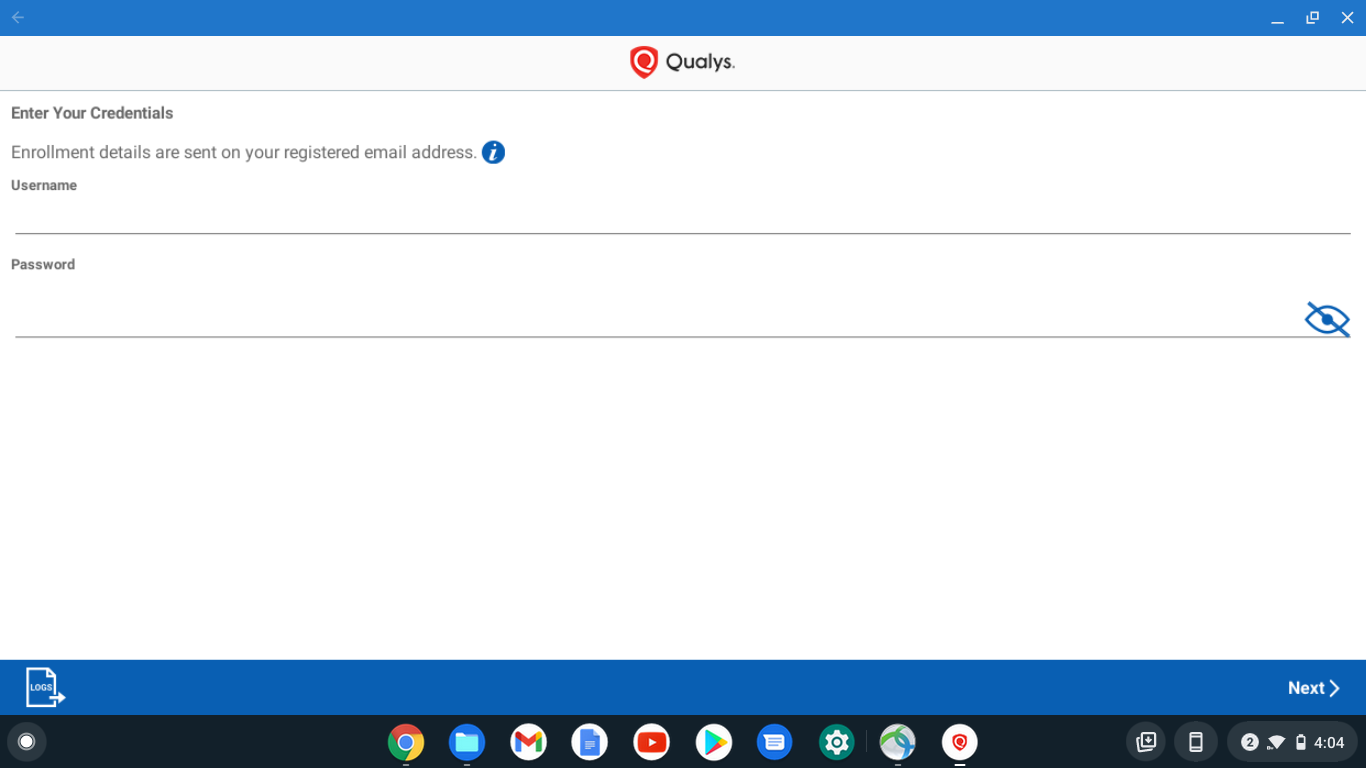The height and width of the screenshot is (768, 1366).
Task: Close the Qualys window
Action: click(x=1347, y=18)
